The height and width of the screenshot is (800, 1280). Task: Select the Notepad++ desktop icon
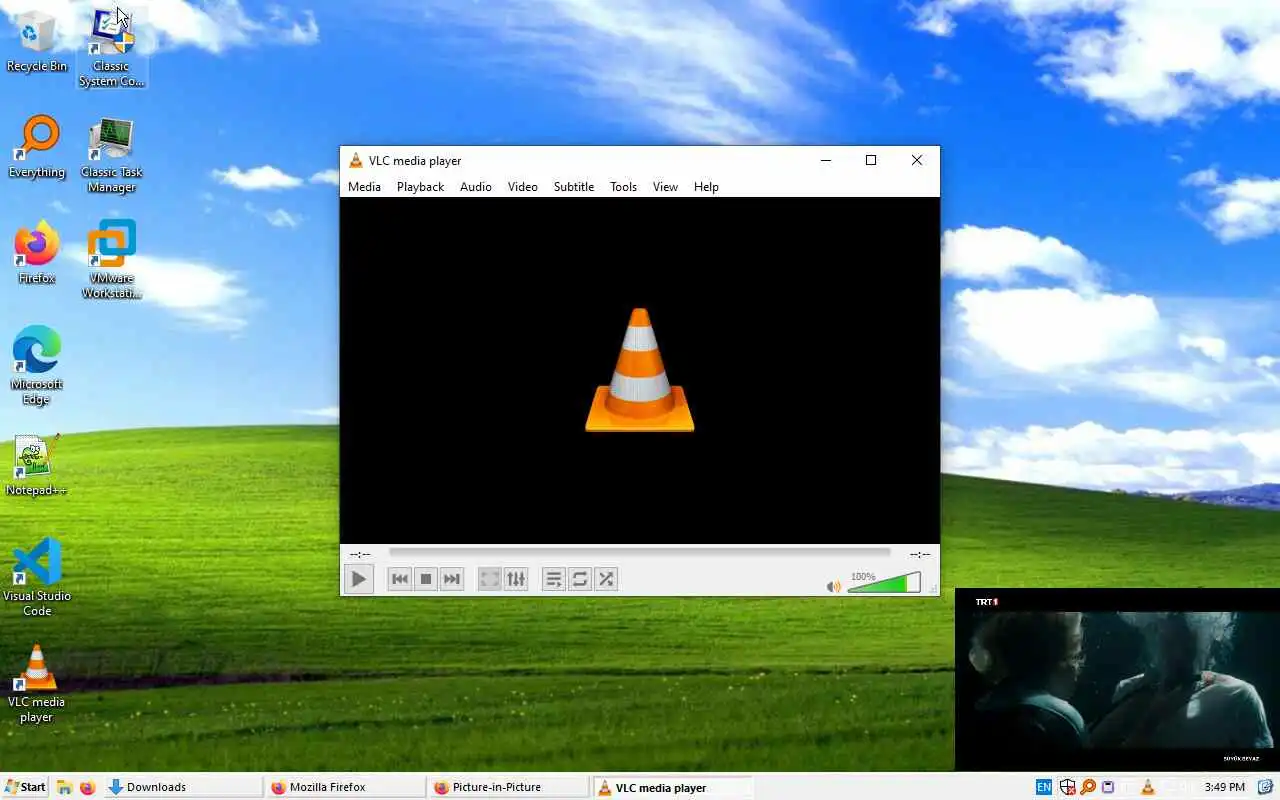37,466
